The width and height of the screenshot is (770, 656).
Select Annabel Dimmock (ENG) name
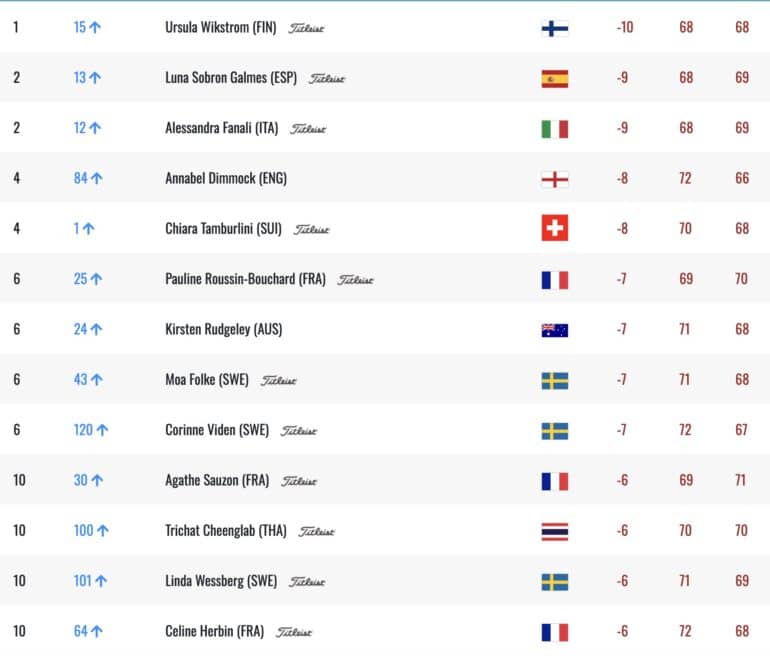coord(226,178)
